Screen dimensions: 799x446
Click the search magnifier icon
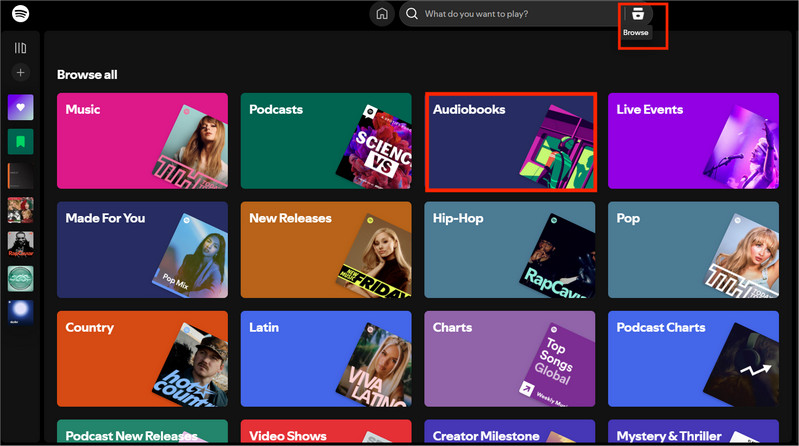point(412,14)
